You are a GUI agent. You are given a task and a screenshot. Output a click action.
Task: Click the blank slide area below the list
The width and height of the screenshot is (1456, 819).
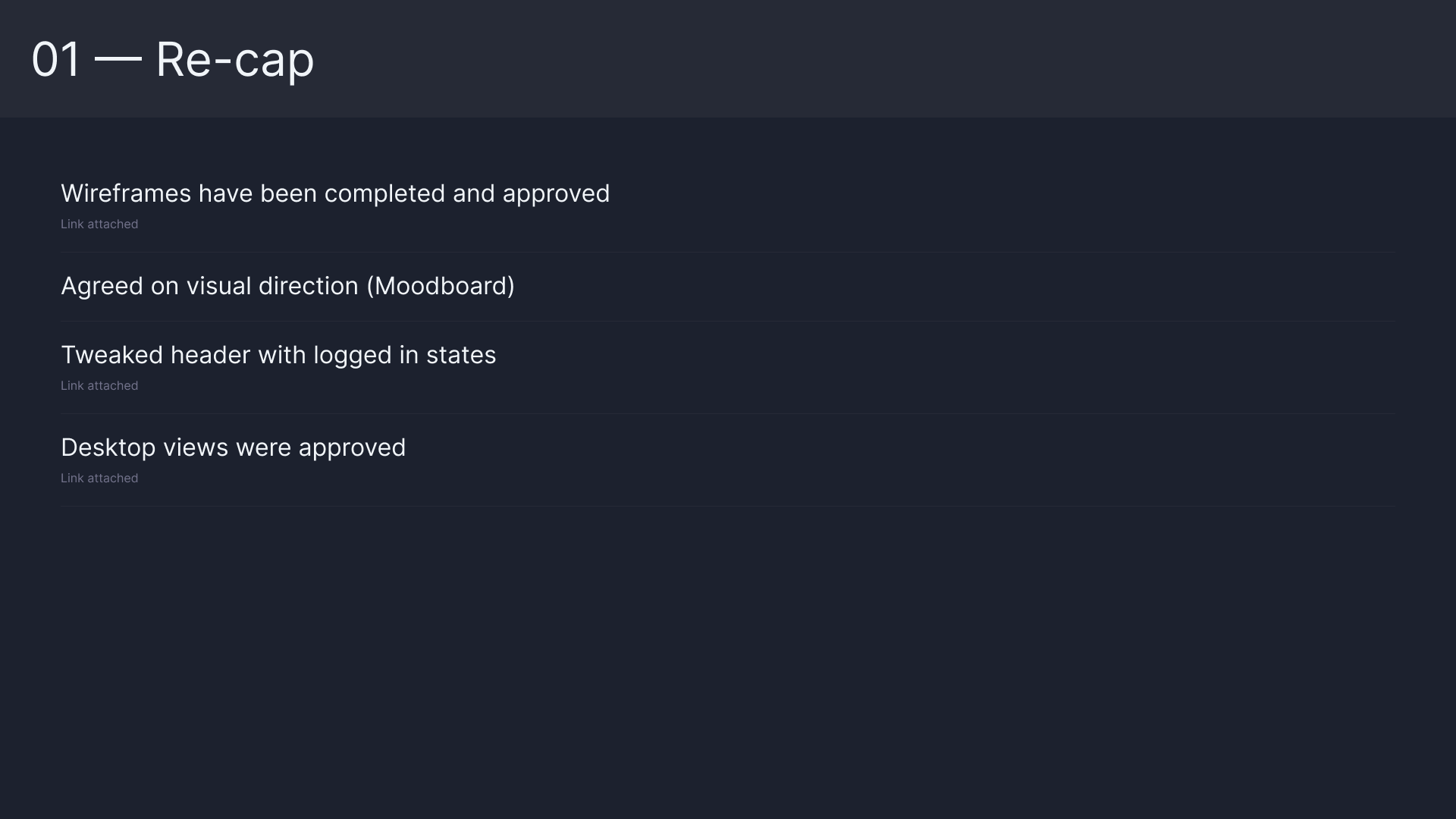[728, 660]
